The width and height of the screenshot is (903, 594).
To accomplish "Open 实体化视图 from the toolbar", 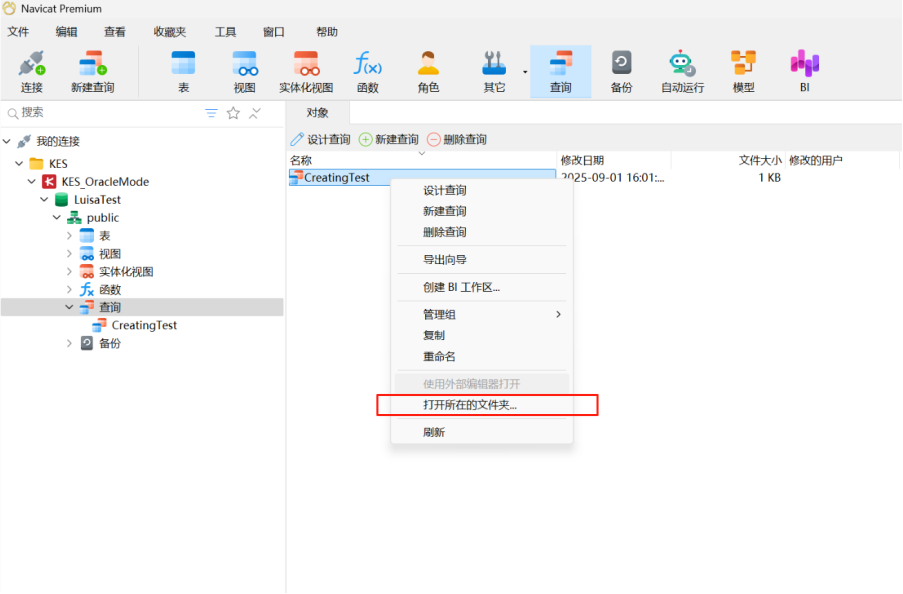I will [305, 71].
